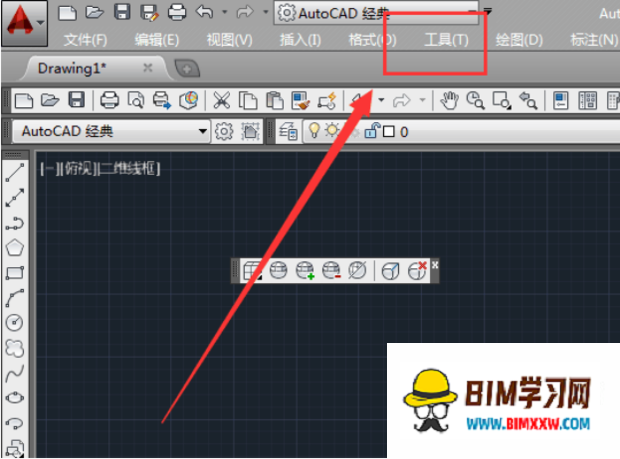This screenshot has width=620, height=459.
Task: Toggle the layer light bulb on/off
Action: pos(312,131)
